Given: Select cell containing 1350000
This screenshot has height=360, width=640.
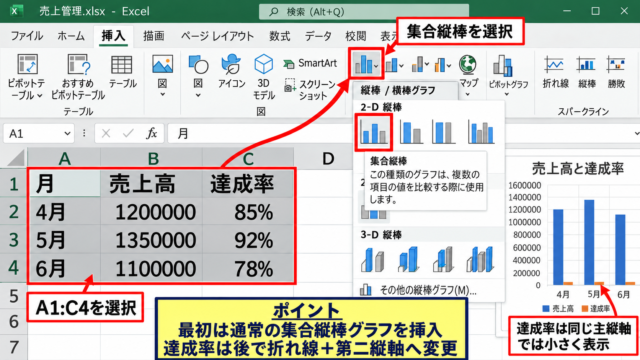Looking at the screenshot, I should [151, 240].
